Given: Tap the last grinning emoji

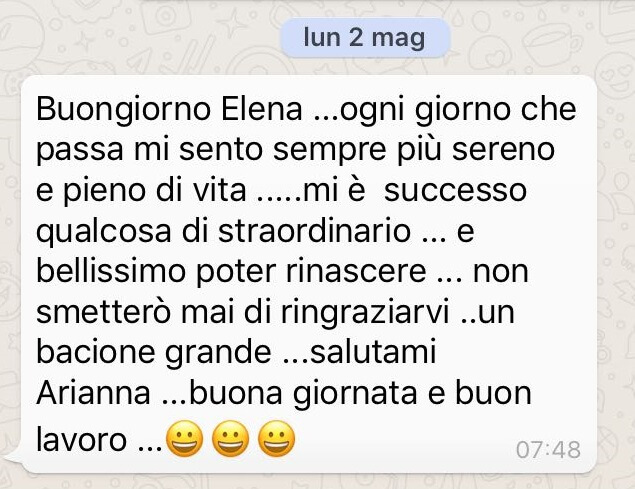Looking at the screenshot, I should point(277,438).
